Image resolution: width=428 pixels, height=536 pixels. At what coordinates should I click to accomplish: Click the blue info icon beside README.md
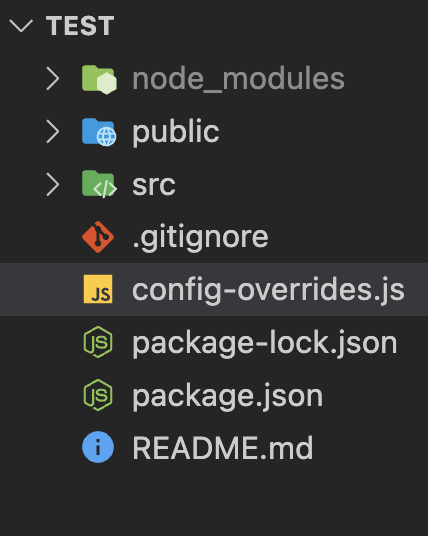(x=98, y=447)
